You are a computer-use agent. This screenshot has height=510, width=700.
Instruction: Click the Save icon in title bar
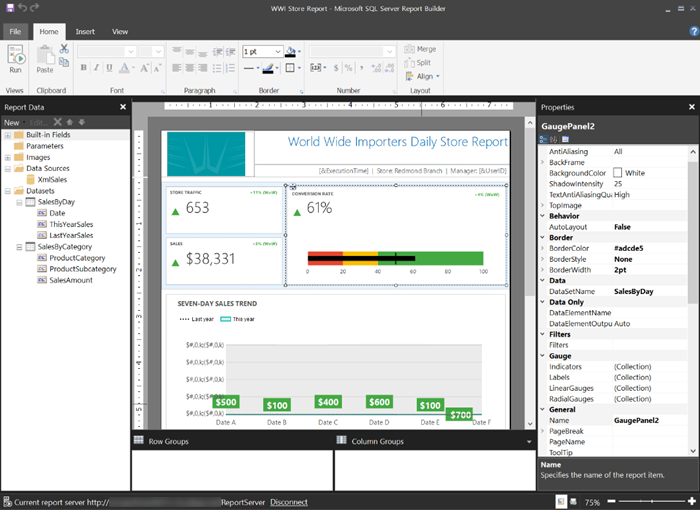coord(8,8)
